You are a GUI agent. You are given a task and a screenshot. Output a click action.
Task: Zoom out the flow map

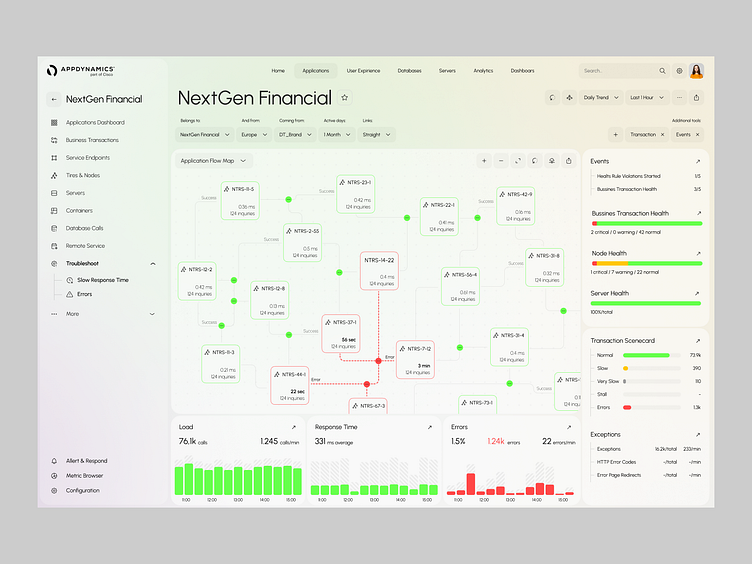pos(501,161)
